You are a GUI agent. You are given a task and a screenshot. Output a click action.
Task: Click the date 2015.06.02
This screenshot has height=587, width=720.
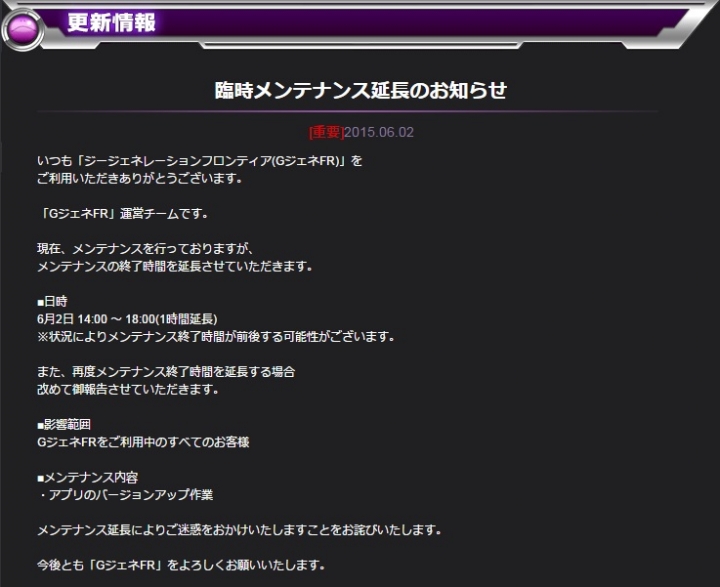[379, 132]
